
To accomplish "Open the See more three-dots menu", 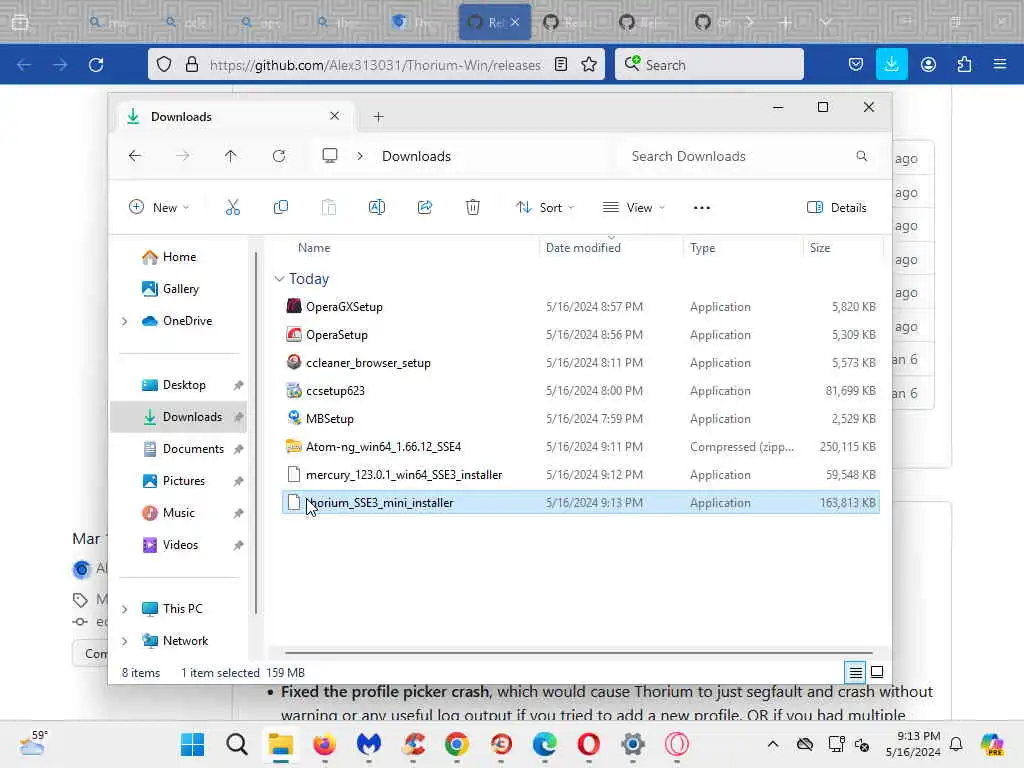I will tap(701, 208).
